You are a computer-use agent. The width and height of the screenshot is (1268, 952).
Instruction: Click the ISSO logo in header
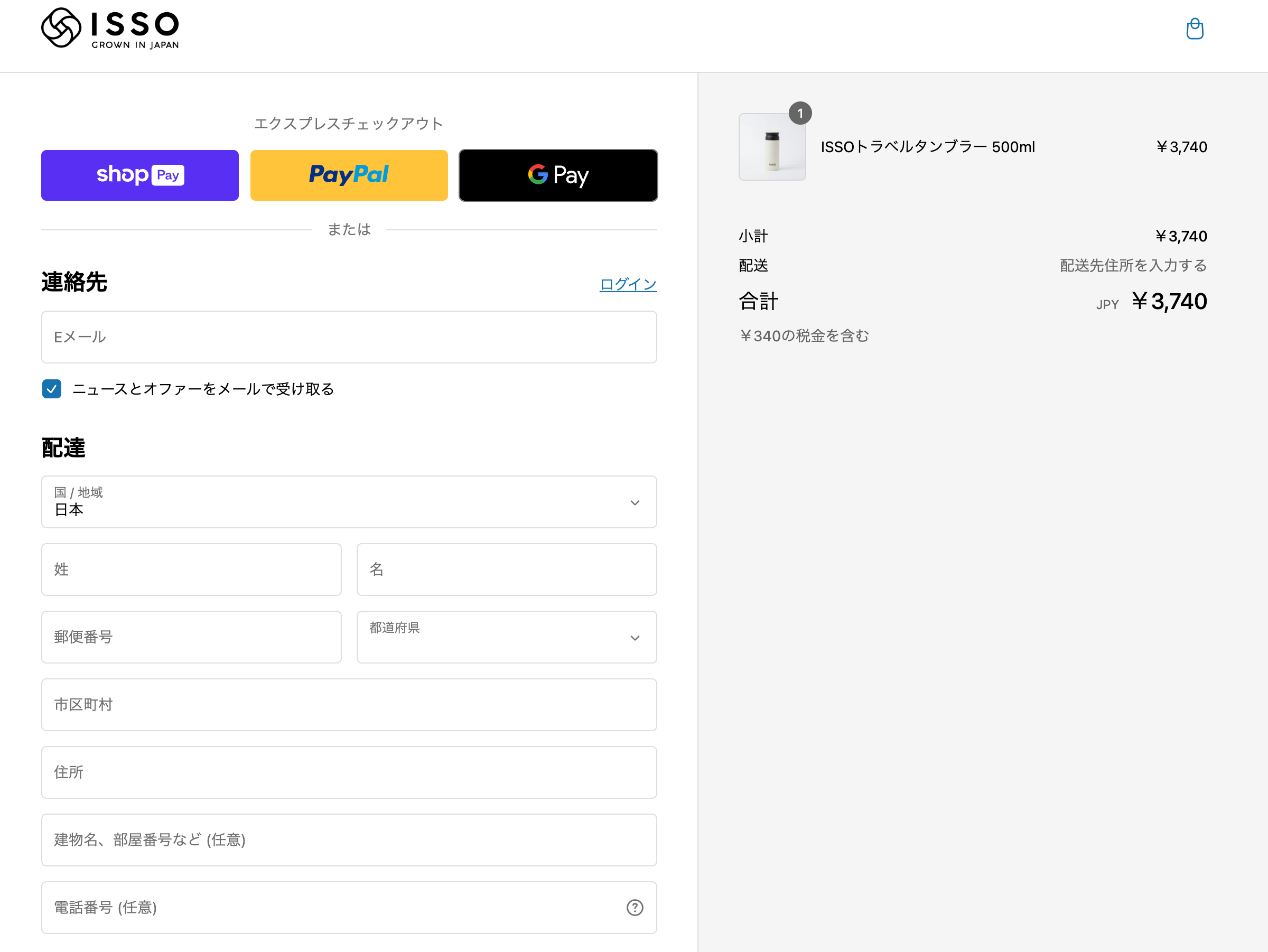coord(110,27)
